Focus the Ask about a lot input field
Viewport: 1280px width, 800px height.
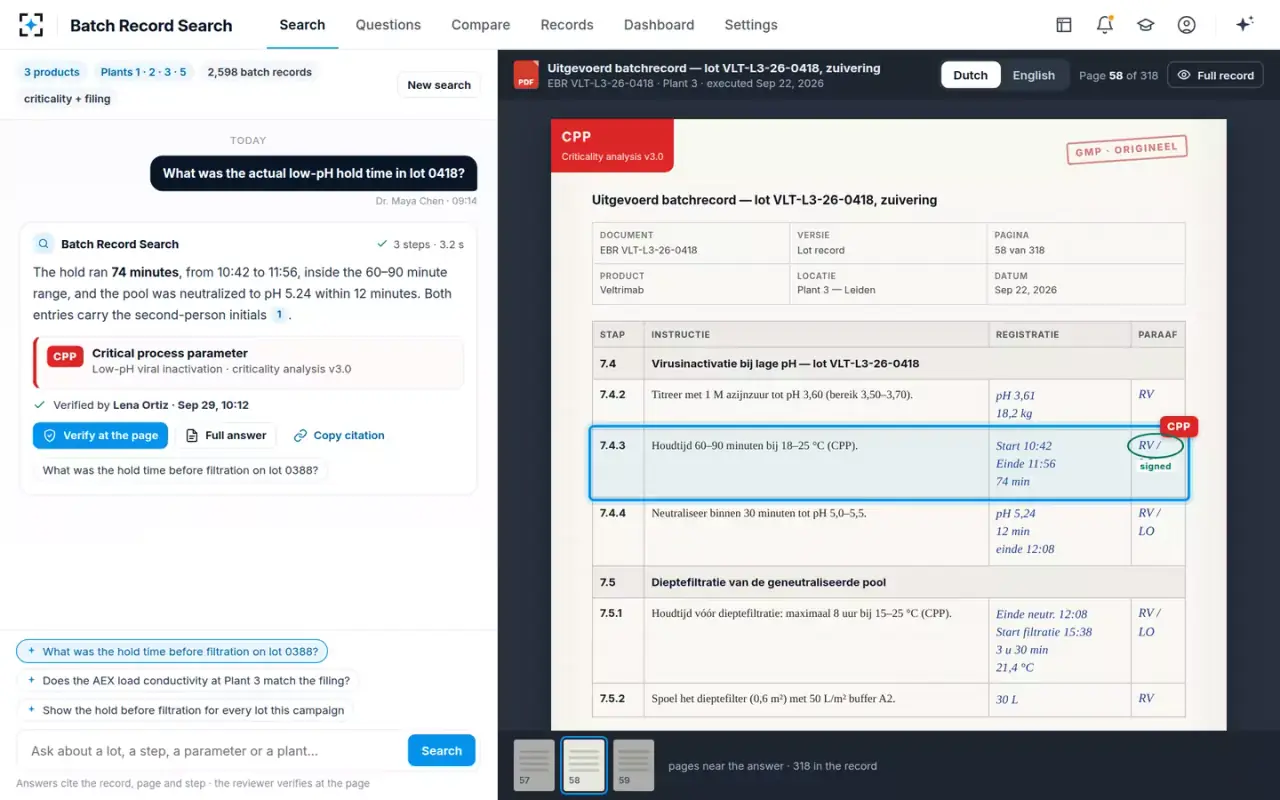(x=211, y=751)
